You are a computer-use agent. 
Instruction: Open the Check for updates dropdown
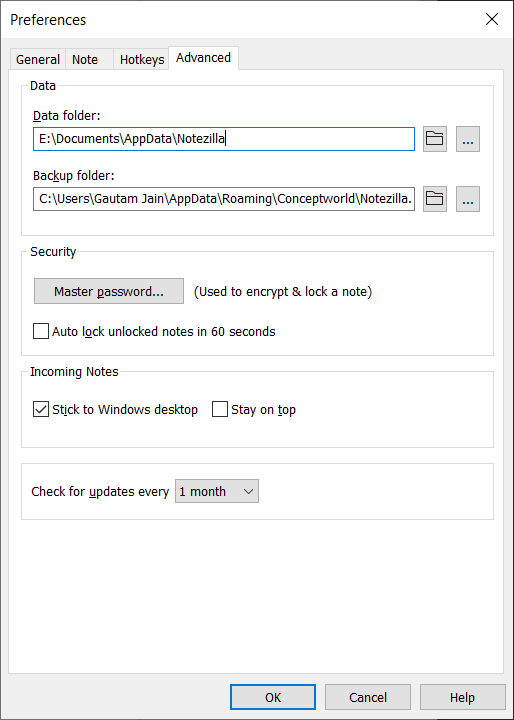(x=217, y=491)
